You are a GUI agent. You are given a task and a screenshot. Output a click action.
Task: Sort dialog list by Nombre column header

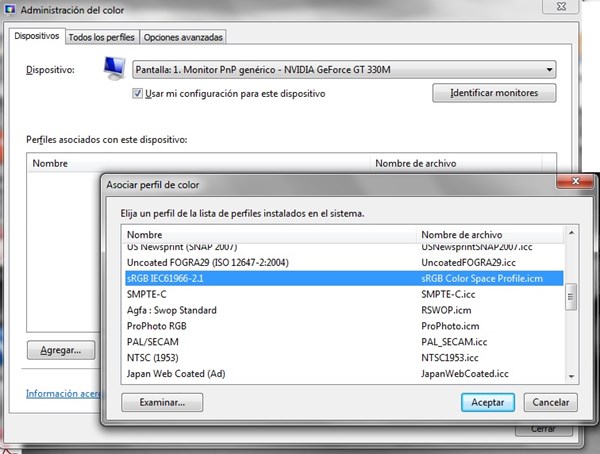(269, 235)
